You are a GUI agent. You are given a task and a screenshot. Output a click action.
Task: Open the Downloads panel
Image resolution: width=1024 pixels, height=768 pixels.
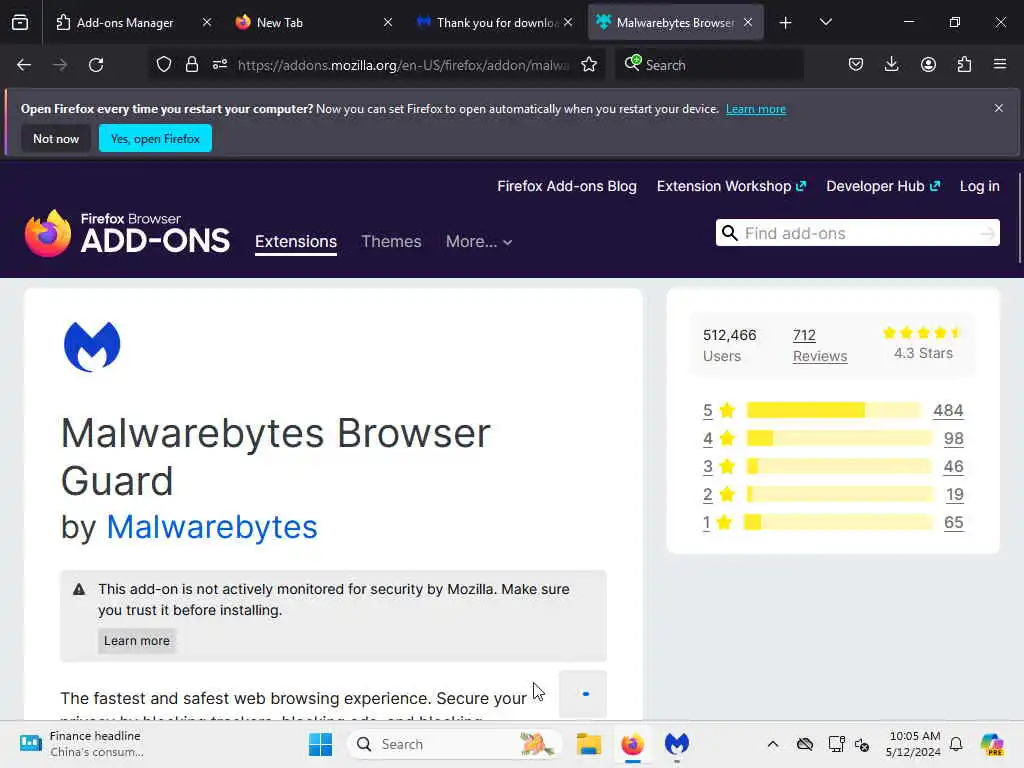(891, 64)
